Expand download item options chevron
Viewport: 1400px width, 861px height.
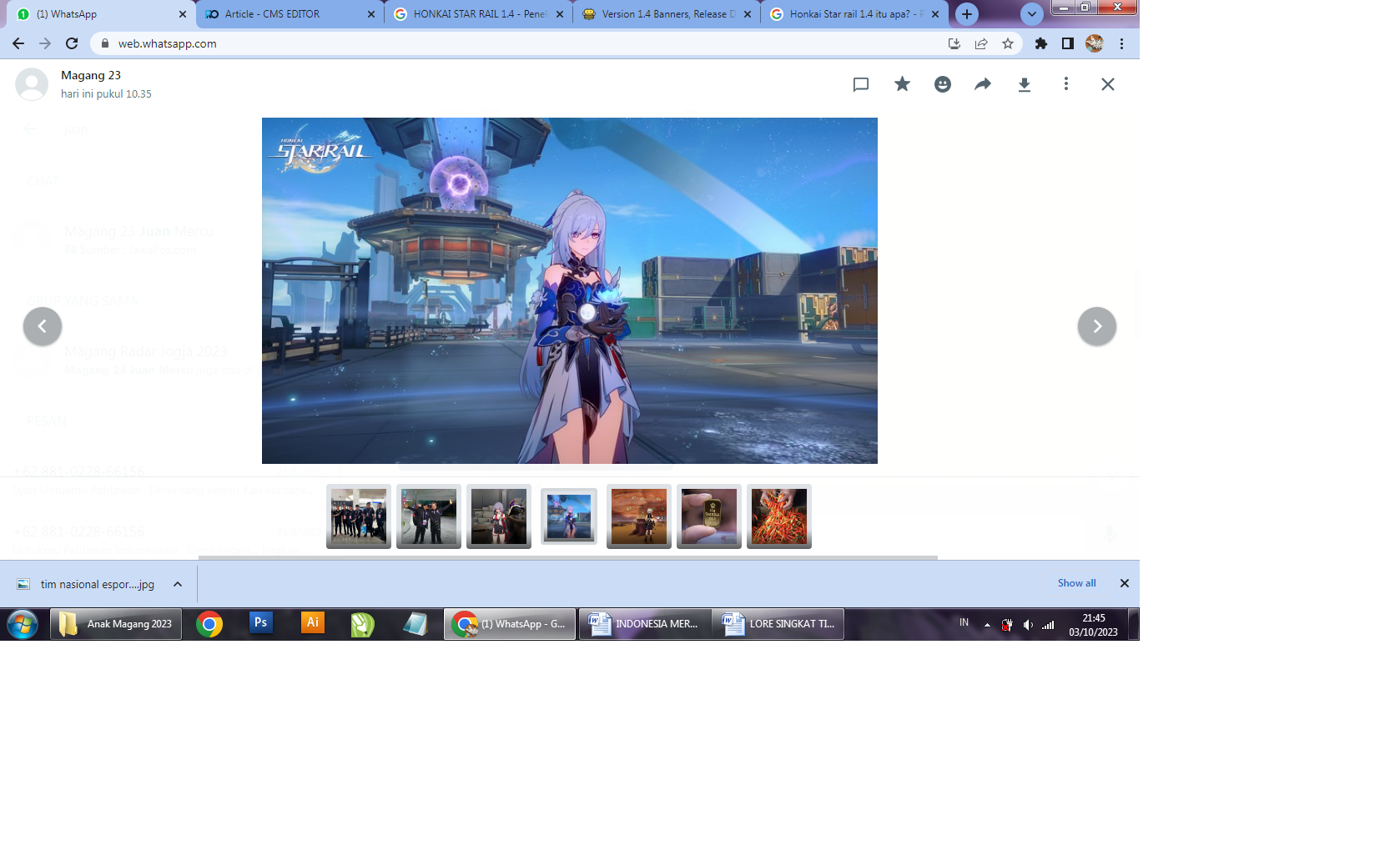pos(178,584)
